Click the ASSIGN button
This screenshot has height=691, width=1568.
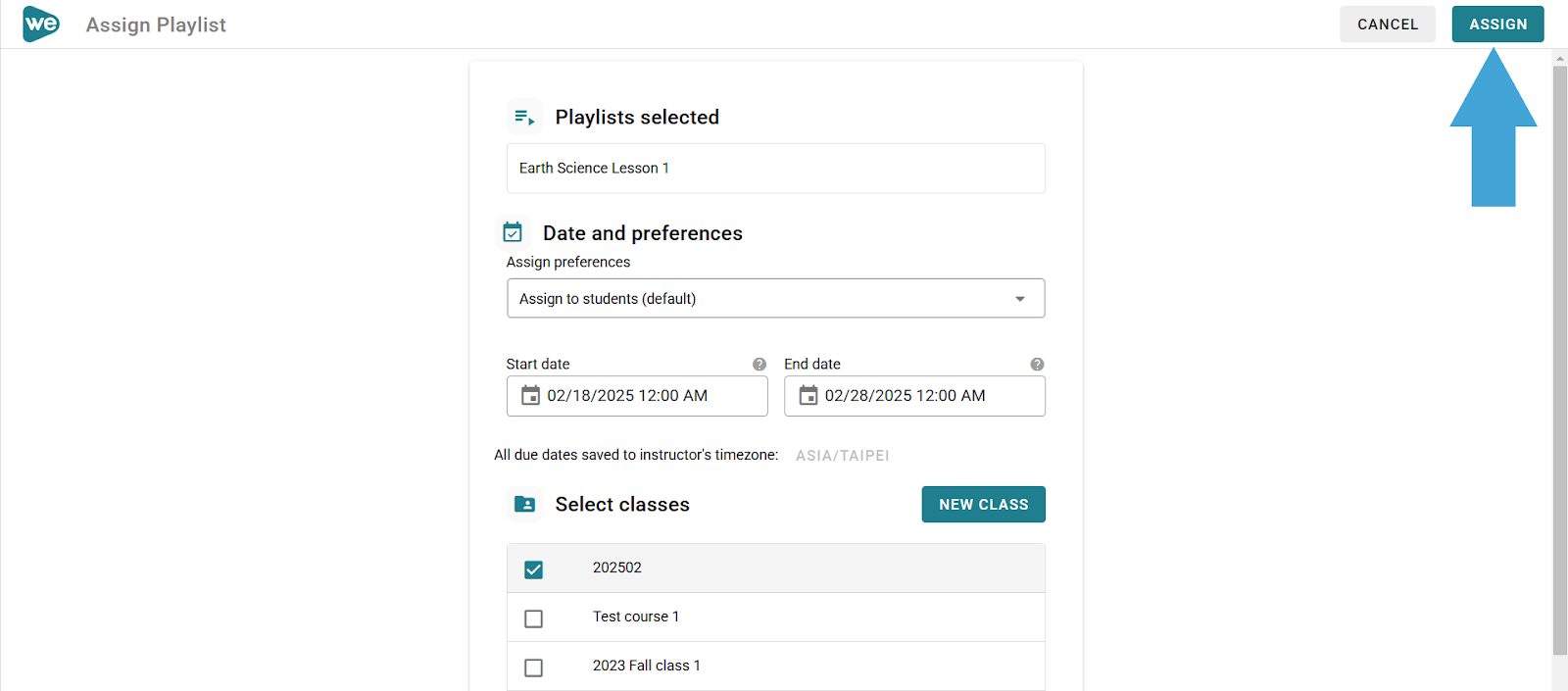[x=1497, y=25]
